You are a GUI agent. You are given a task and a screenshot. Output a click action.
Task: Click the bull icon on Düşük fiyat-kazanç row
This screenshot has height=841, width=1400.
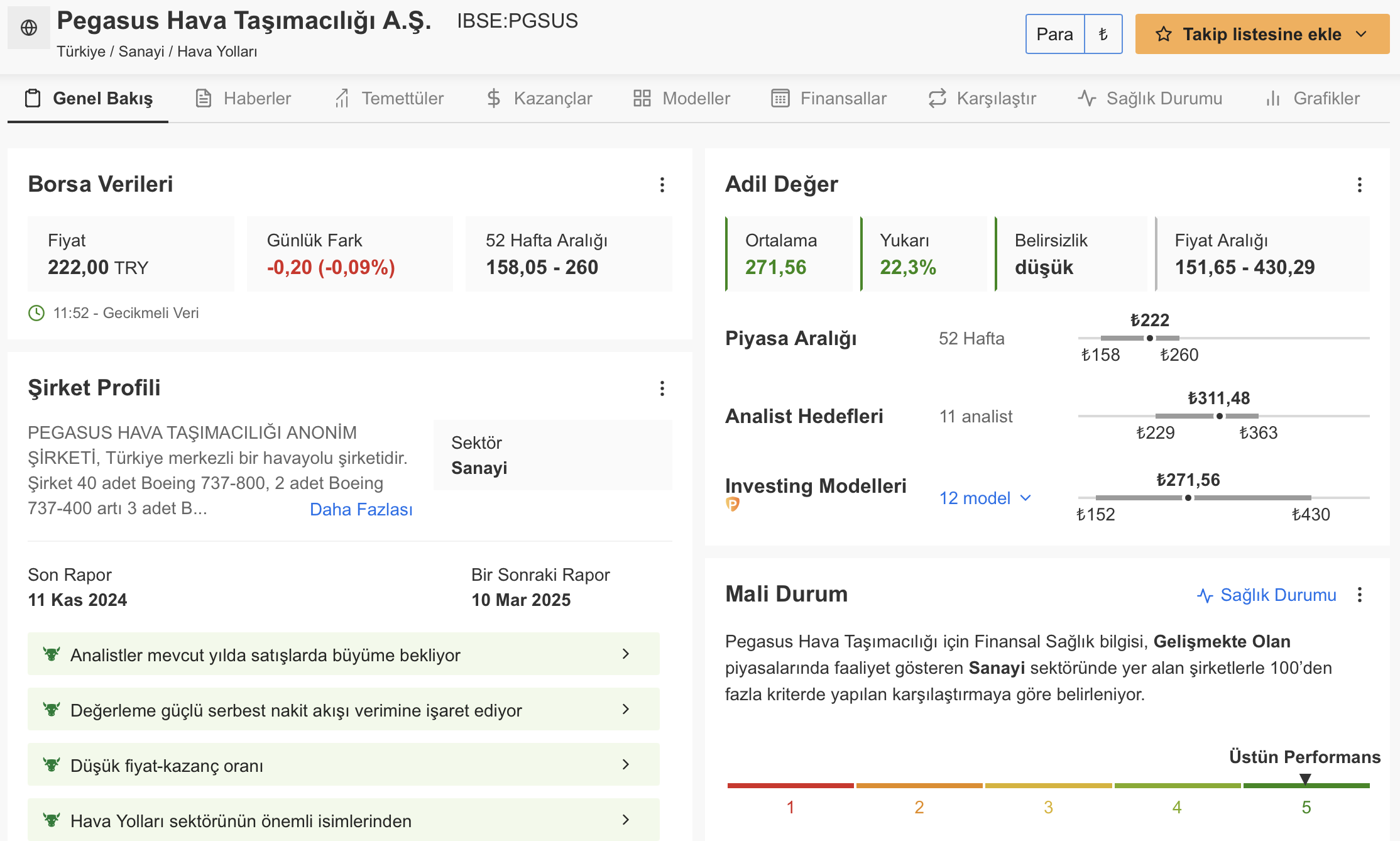tap(52, 765)
